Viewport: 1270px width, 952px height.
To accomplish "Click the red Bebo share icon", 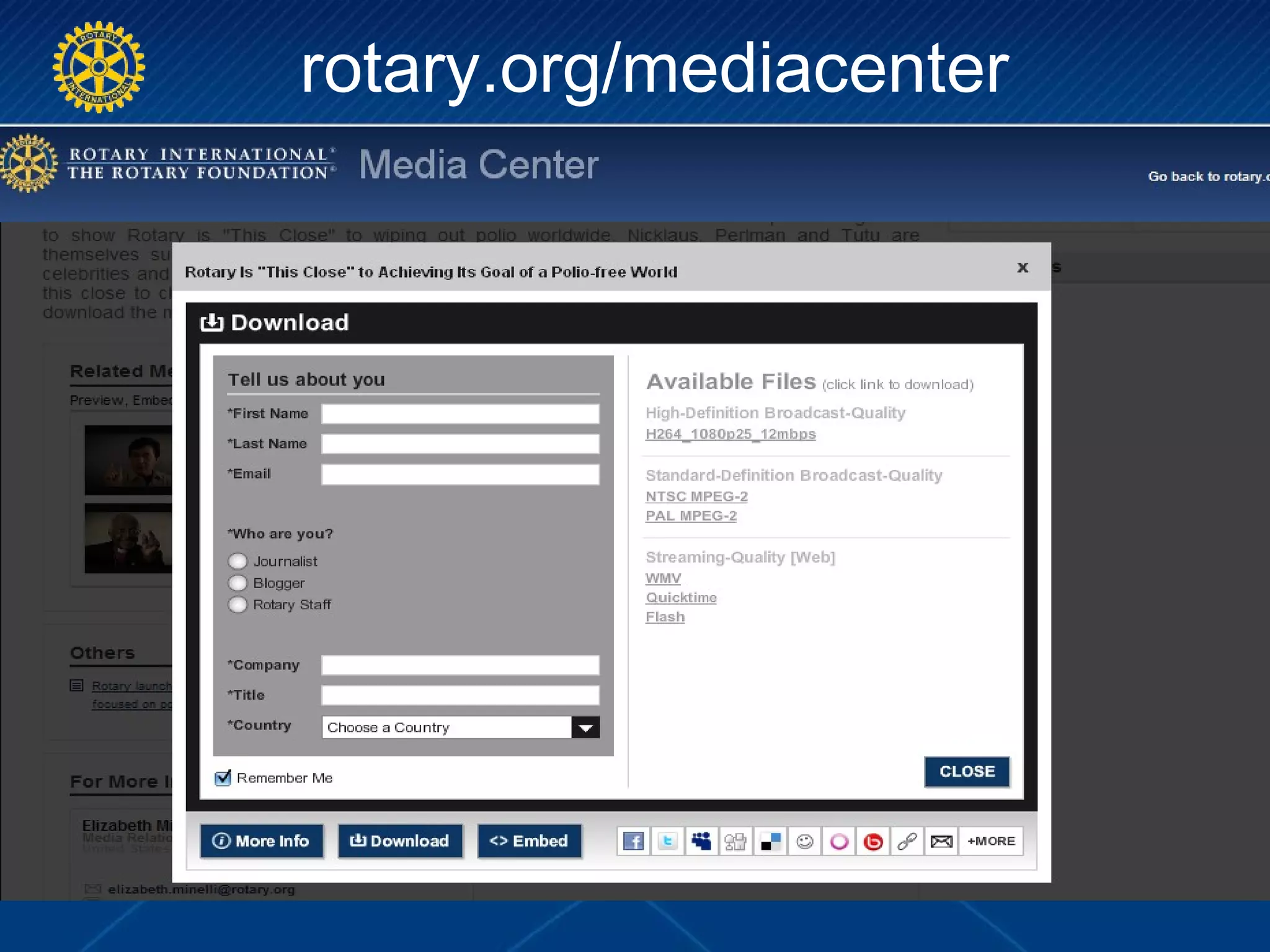I will [873, 841].
